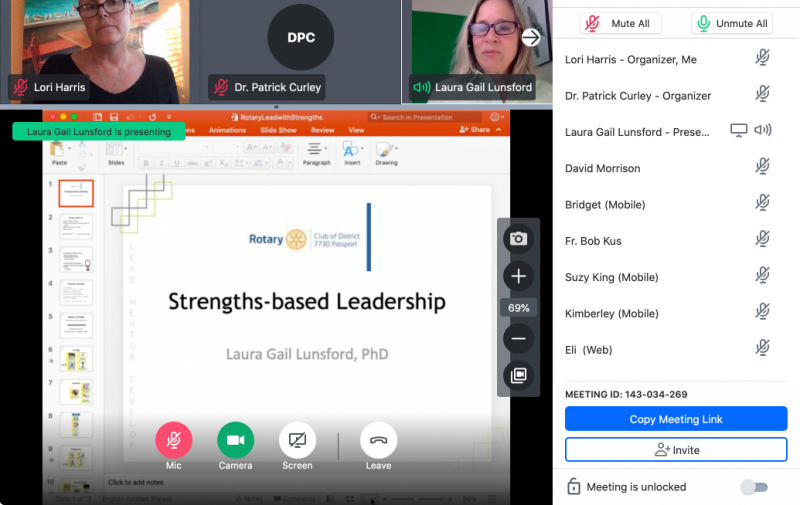The width and height of the screenshot is (800, 505).
Task: Click PowerPoint Share button
Action: (x=474, y=130)
